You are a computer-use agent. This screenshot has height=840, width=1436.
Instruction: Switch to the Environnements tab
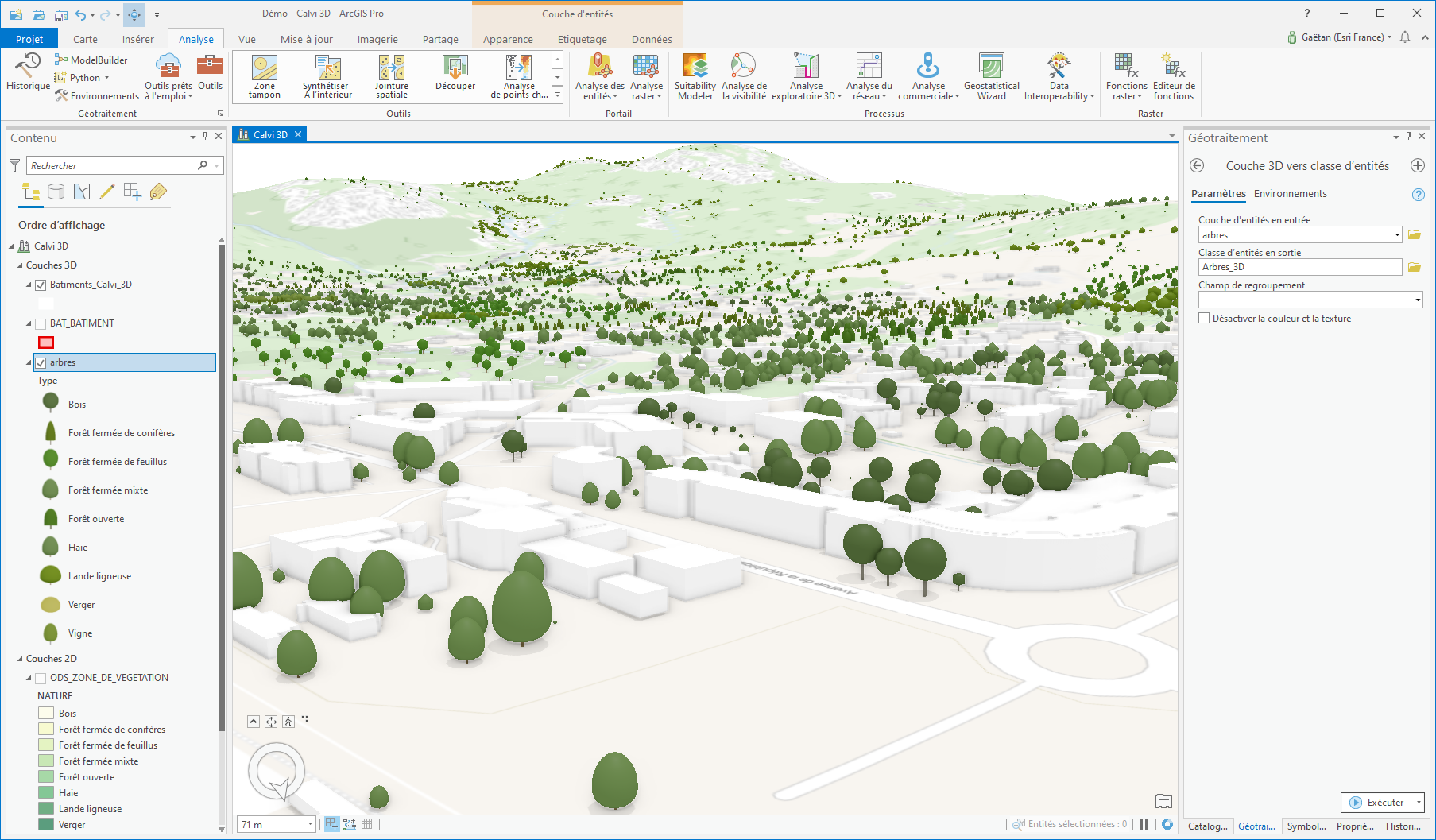[1290, 194]
